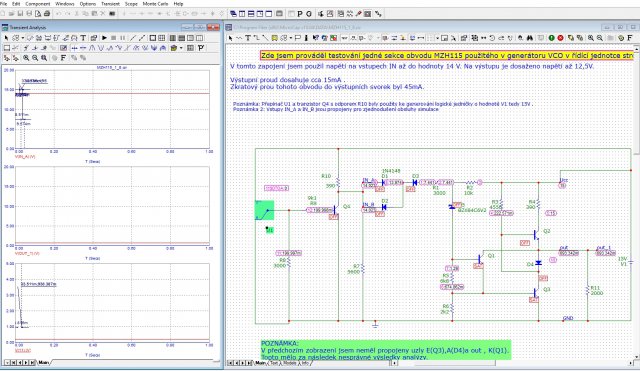Screen dimensions: 640x371
Task: Click the Run (play) button in Transient Analysis
Action: [104, 38]
